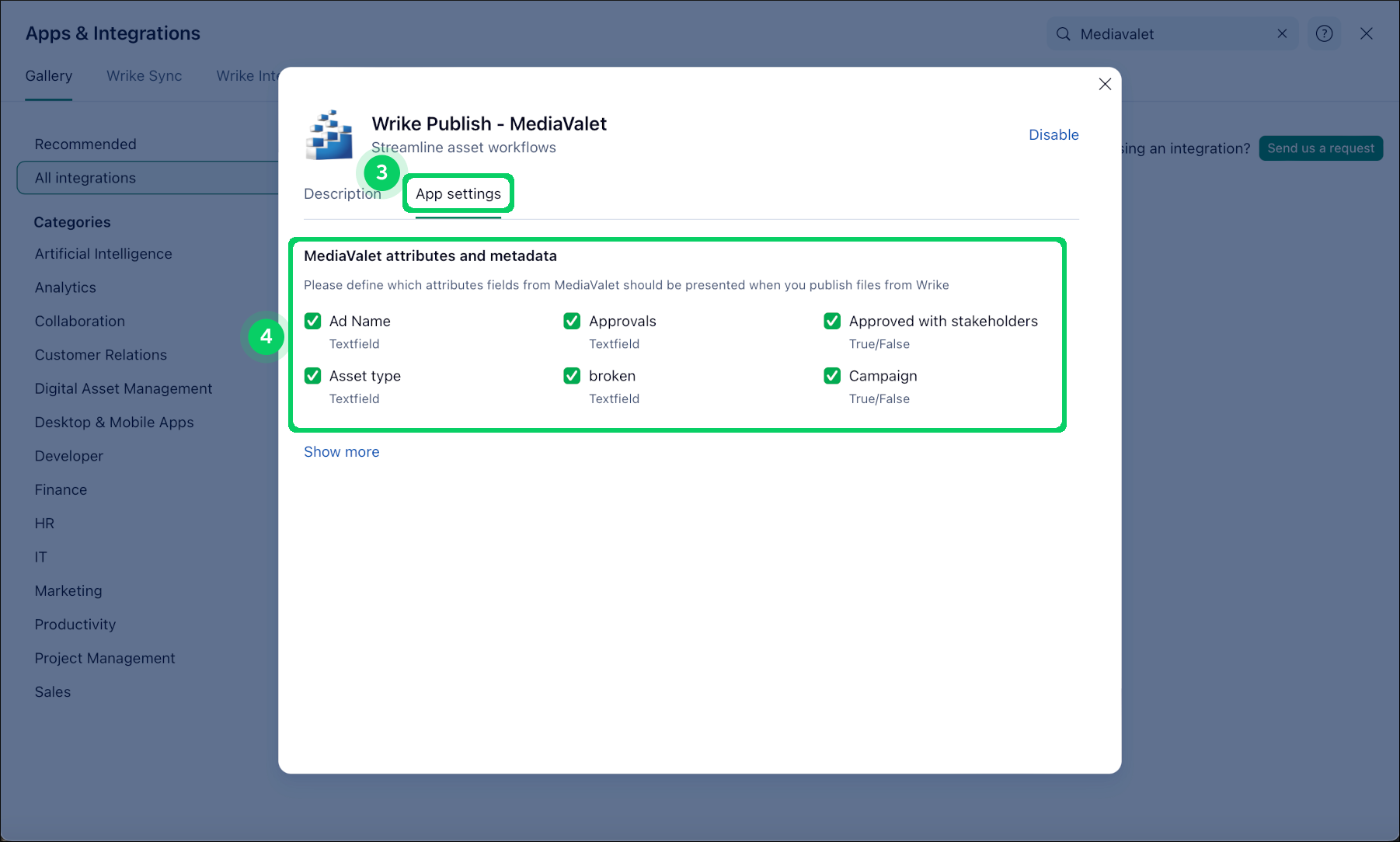This screenshot has width=1400, height=842.
Task: Close the Apps & Integrations panel
Action: point(1367,33)
